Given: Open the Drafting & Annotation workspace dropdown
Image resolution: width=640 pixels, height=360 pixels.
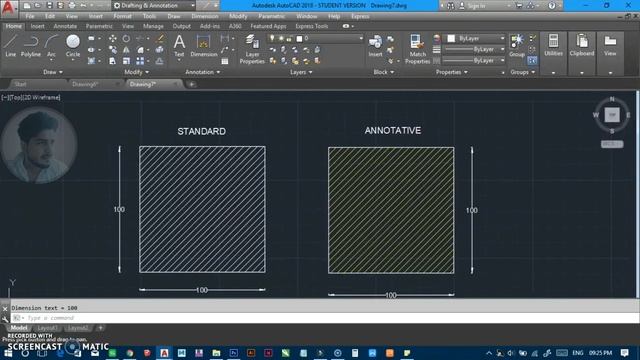Looking at the screenshot, I should (153, 5).
